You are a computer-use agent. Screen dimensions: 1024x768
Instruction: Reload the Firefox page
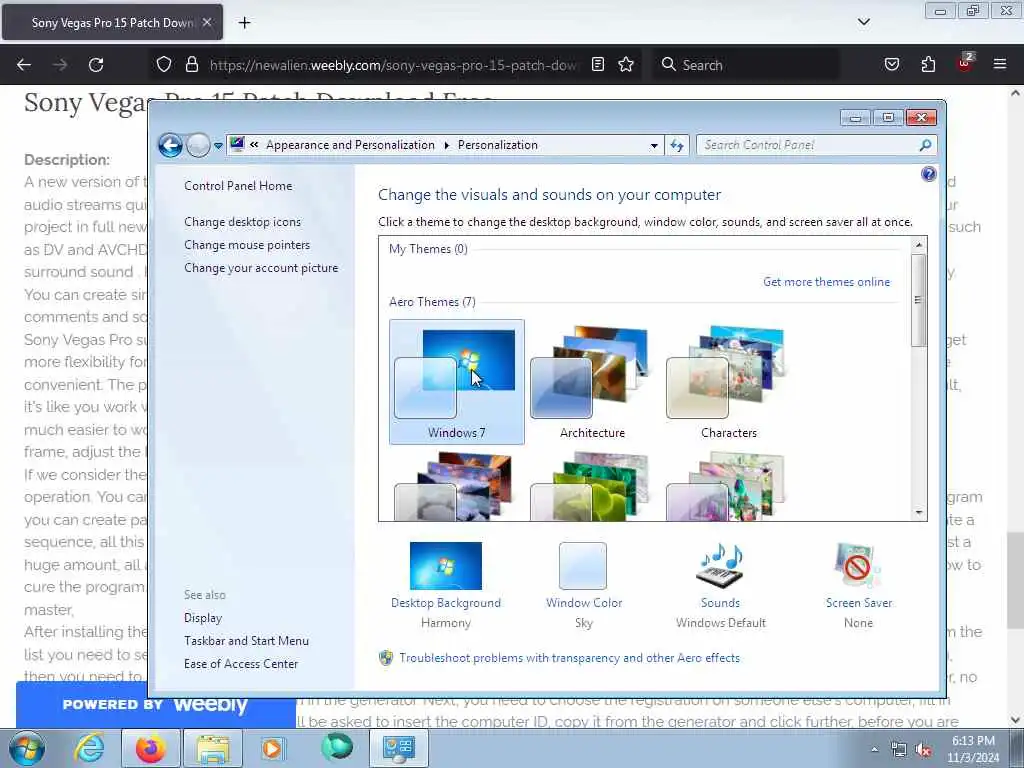[x=96, y=65]
